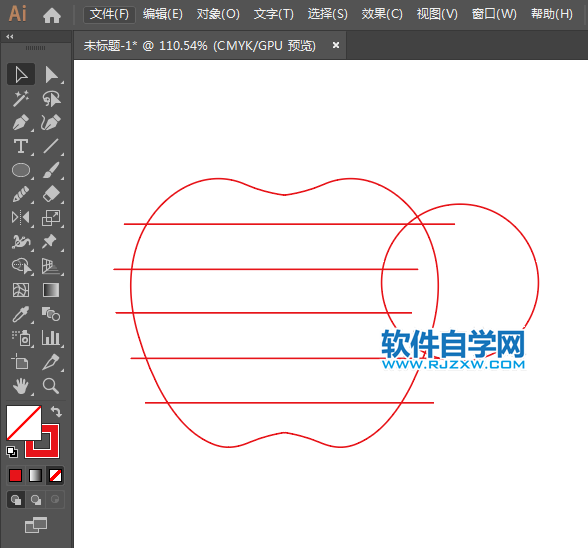Screen dimensions: 588x548
Task: Pick the Type tool
Action: [21, 146]
